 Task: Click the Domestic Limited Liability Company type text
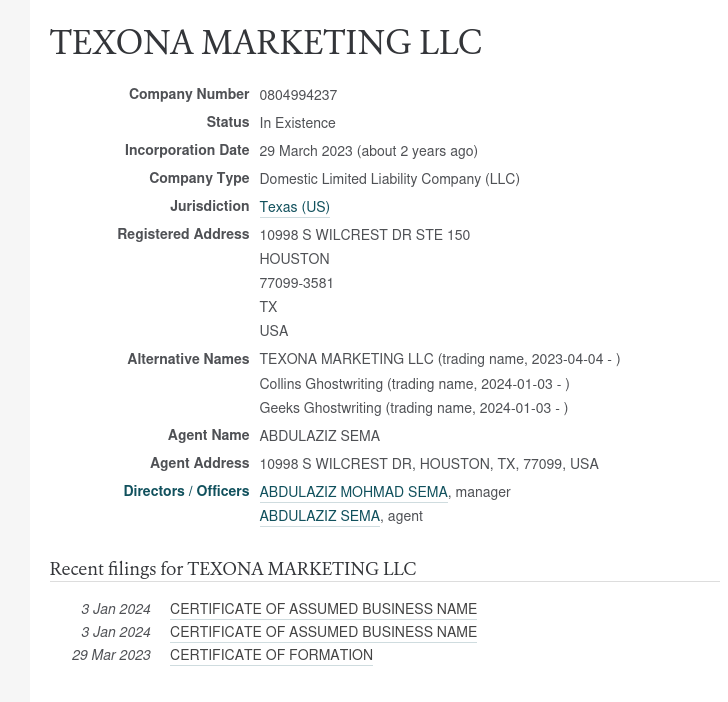tap(389, 179)
